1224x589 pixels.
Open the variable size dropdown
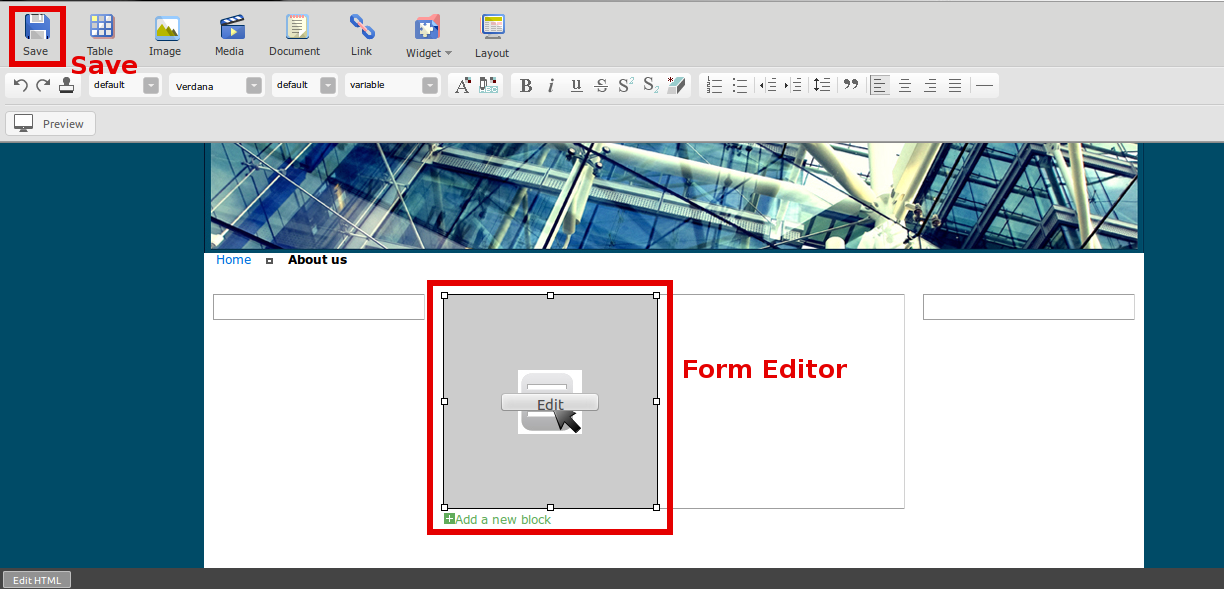(x=430, y=86)
